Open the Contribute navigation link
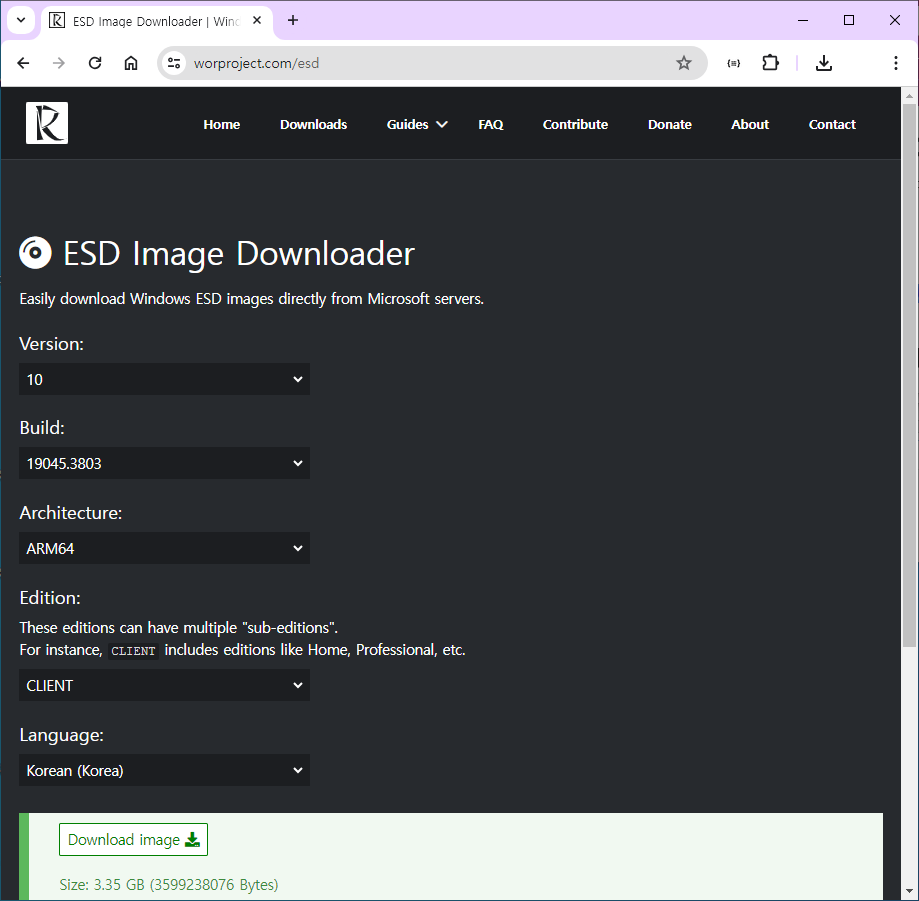 [x=575, y=124]
